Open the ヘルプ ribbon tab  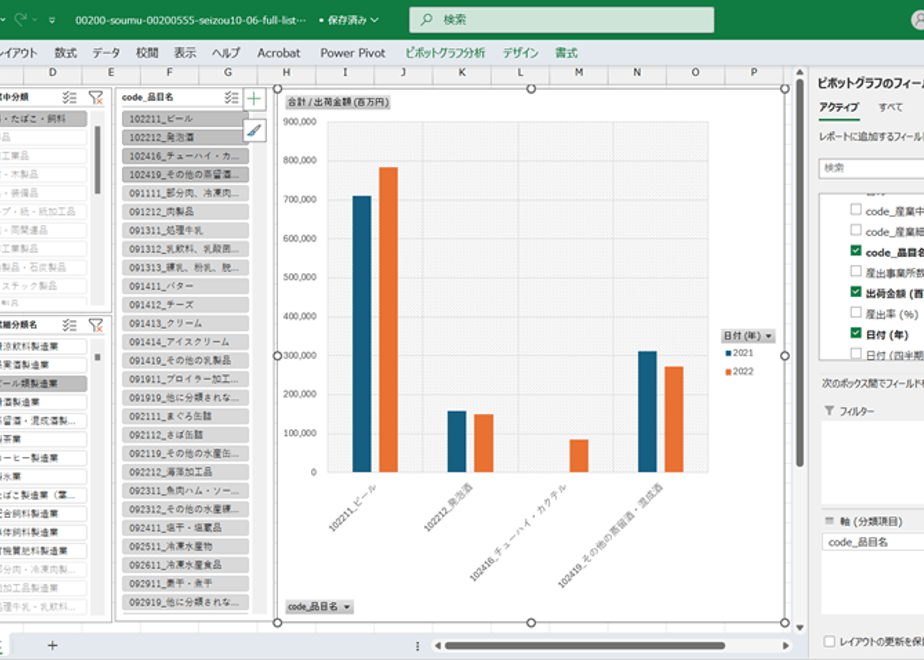click(226, 53)
